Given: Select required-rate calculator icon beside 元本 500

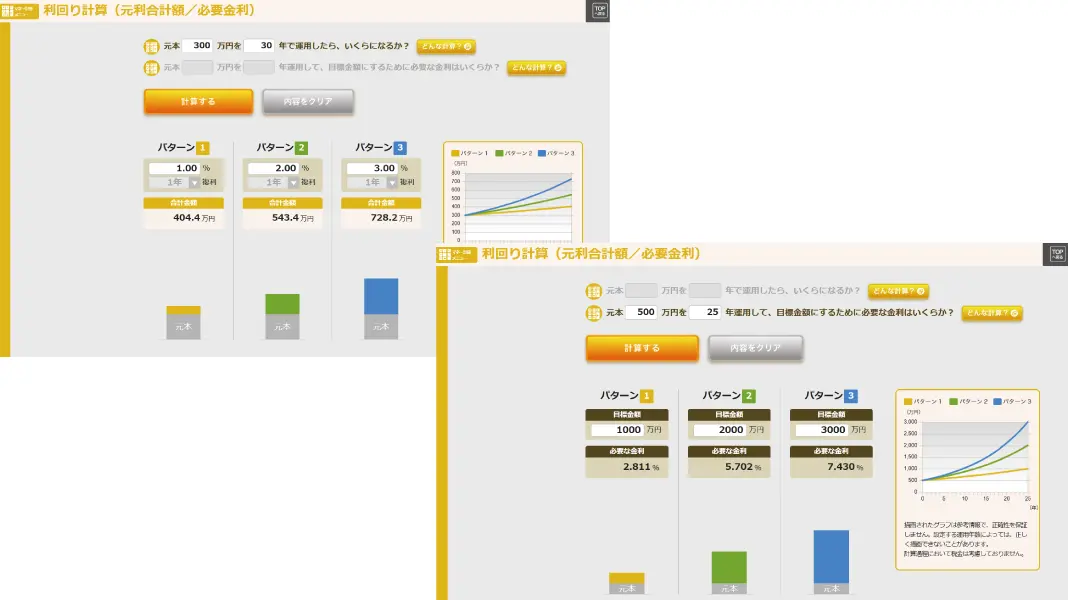Looking at the screenshot, I should pyautogui.click(x=593, y=313).
